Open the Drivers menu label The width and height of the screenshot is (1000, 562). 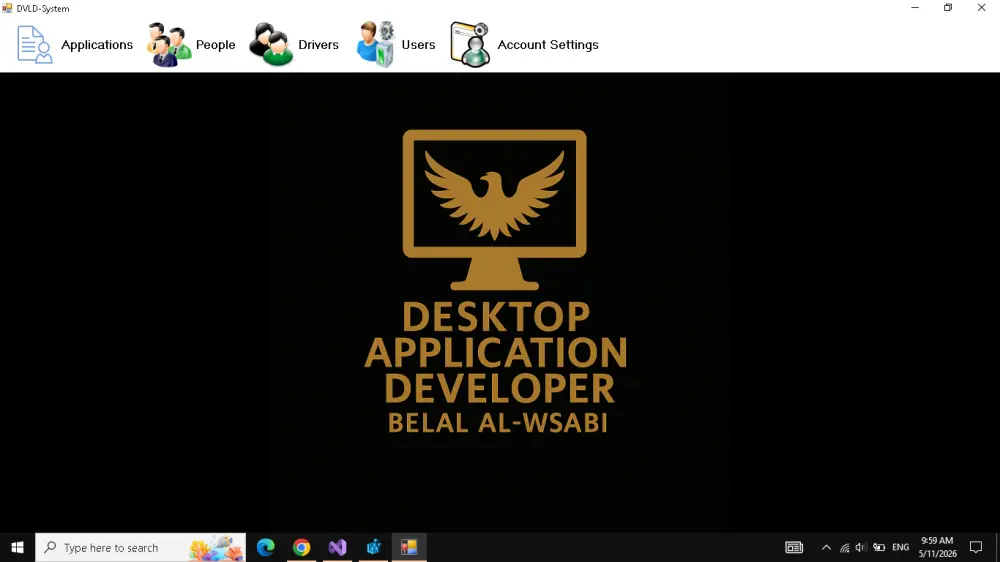318,45
